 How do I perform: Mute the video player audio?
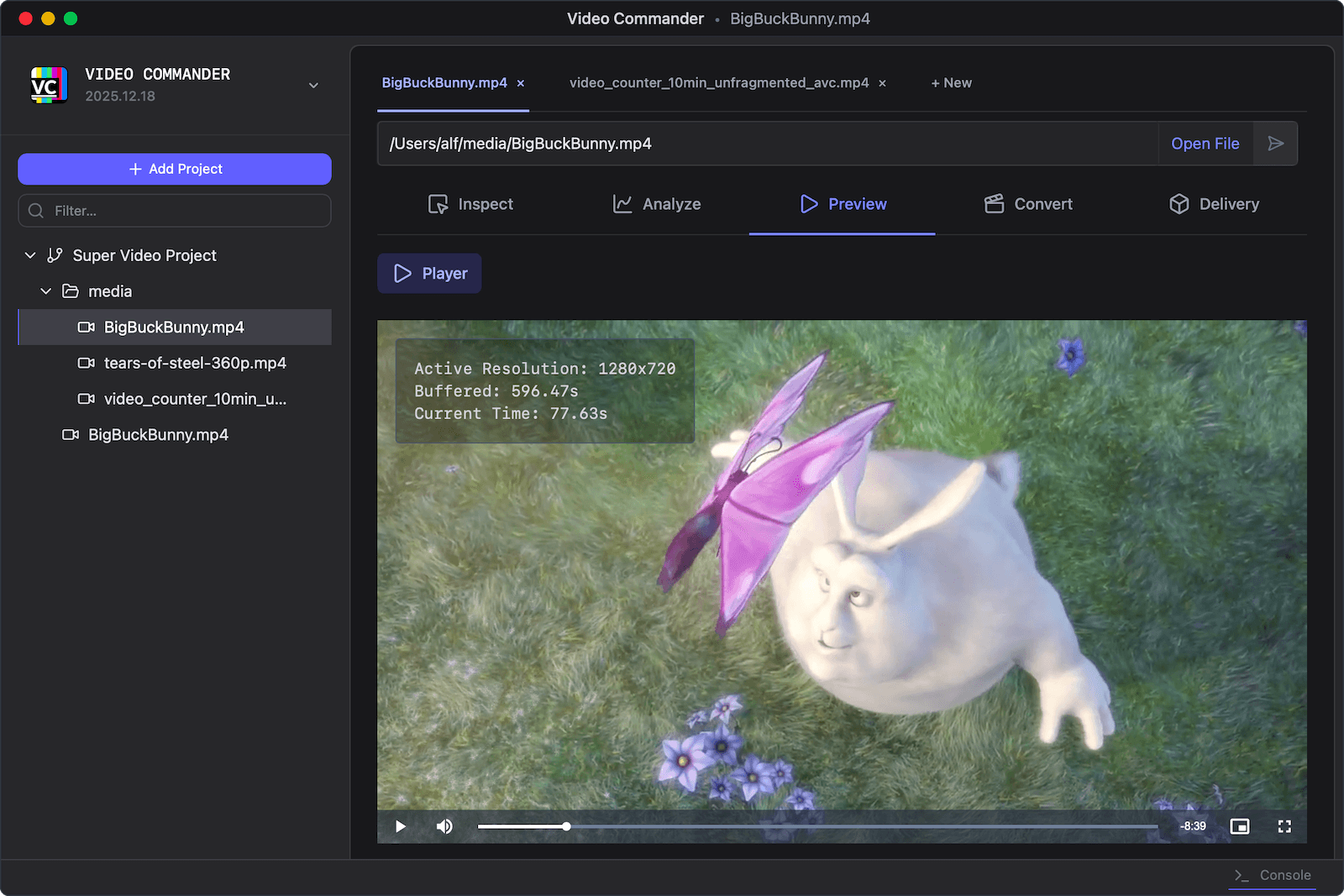444,826
